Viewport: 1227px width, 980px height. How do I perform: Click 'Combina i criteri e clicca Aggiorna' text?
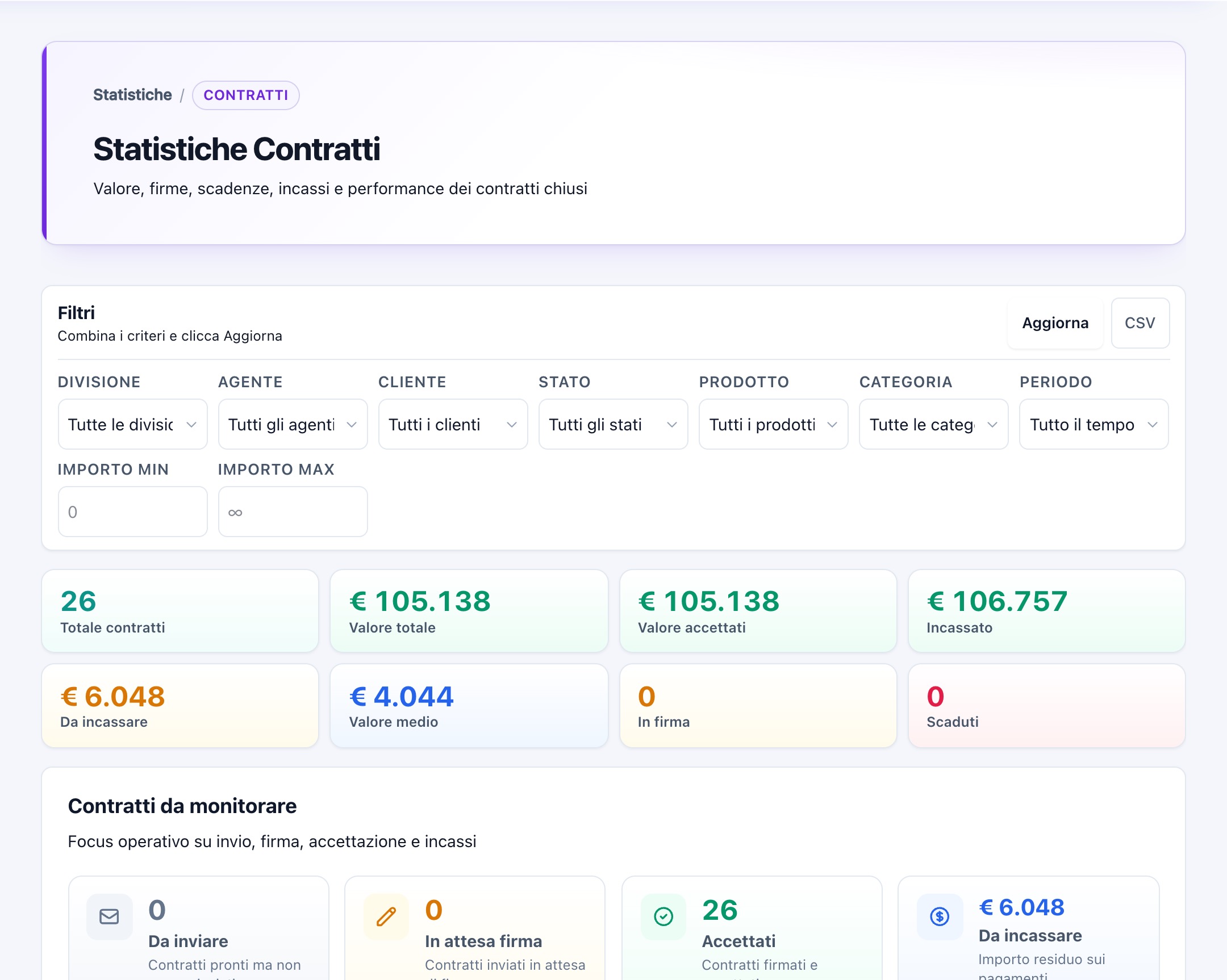[x=170, y=336]
